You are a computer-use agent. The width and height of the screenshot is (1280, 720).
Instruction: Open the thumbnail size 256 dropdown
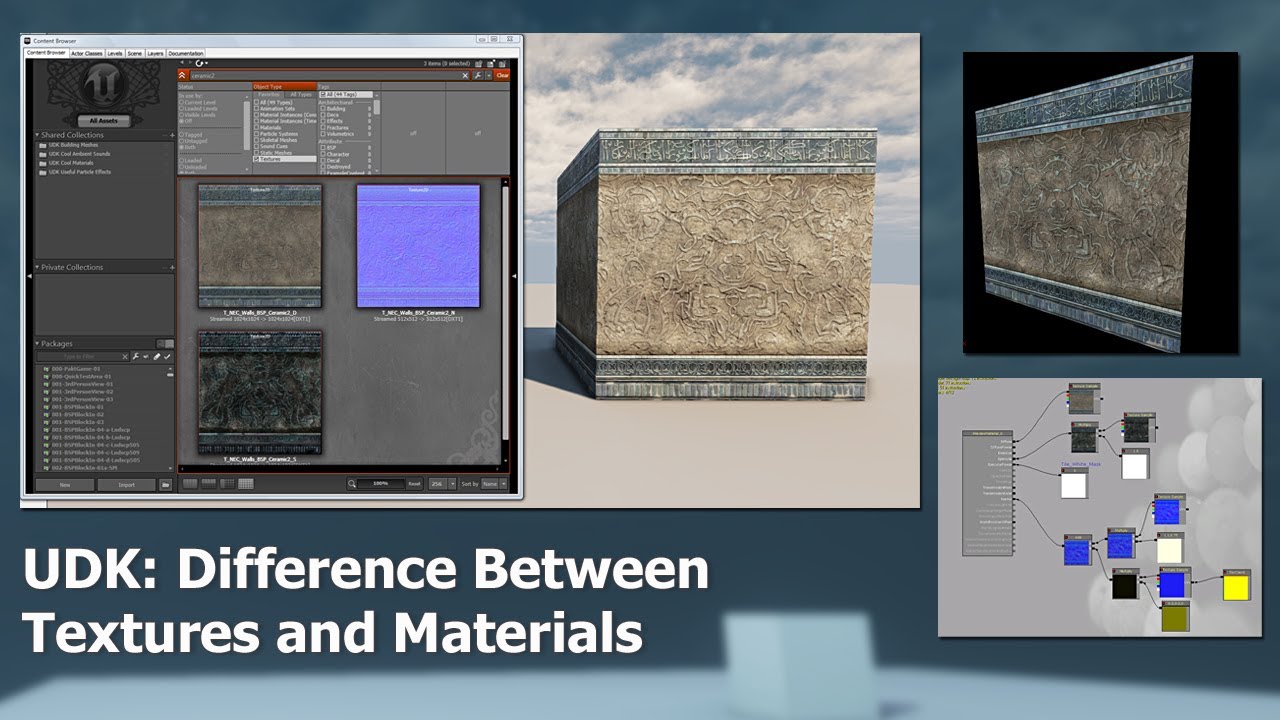[442, 484]
